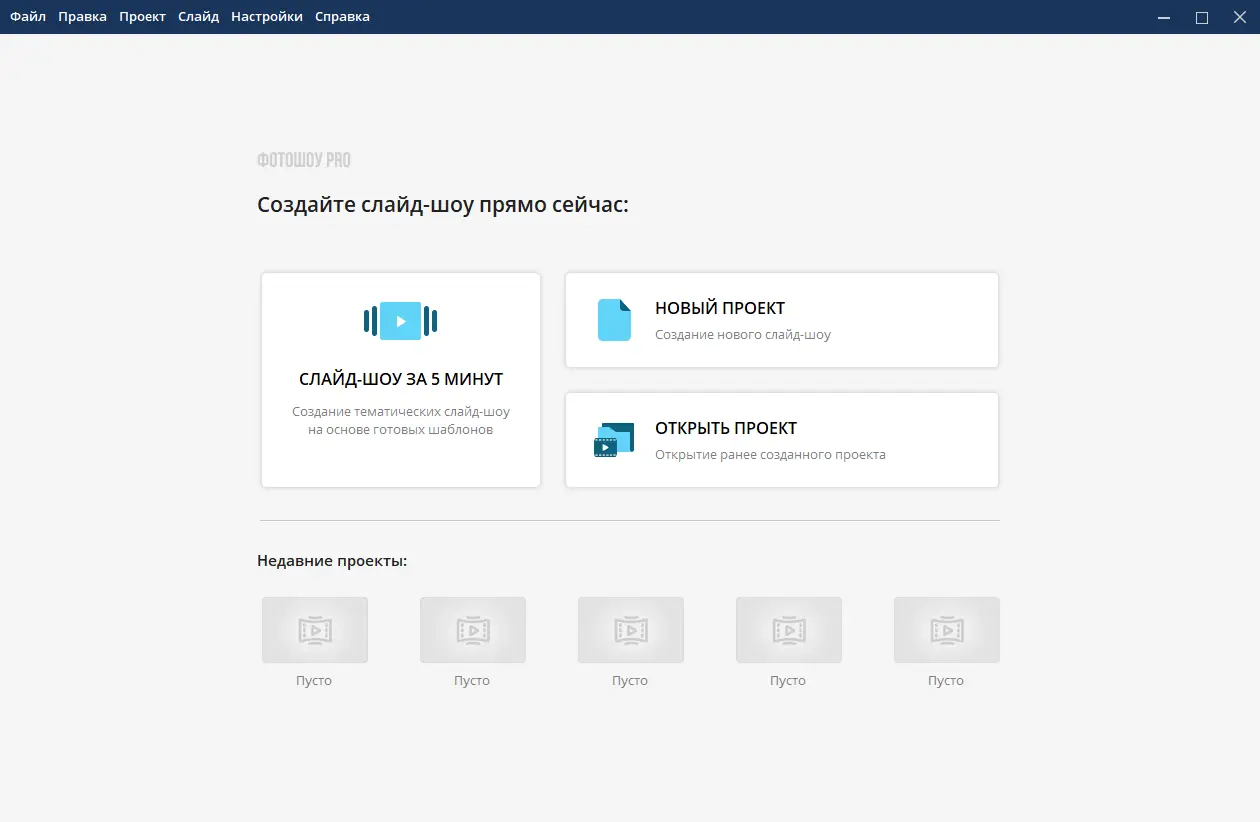Start Слайд-шоу за 5 минут
Image resolution: width=1260 pixels, height=822 pixels.
tap(401, 380)
